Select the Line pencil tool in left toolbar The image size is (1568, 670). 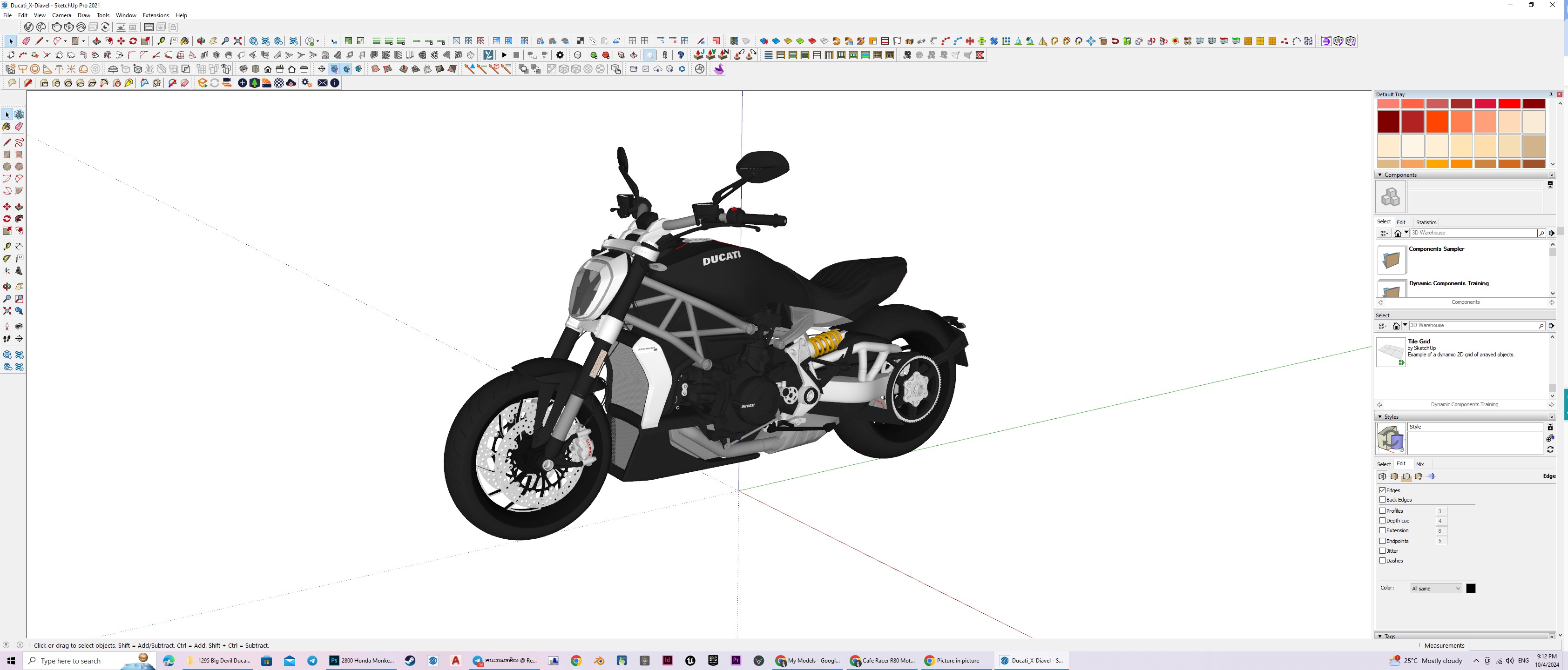pos(7,142)
